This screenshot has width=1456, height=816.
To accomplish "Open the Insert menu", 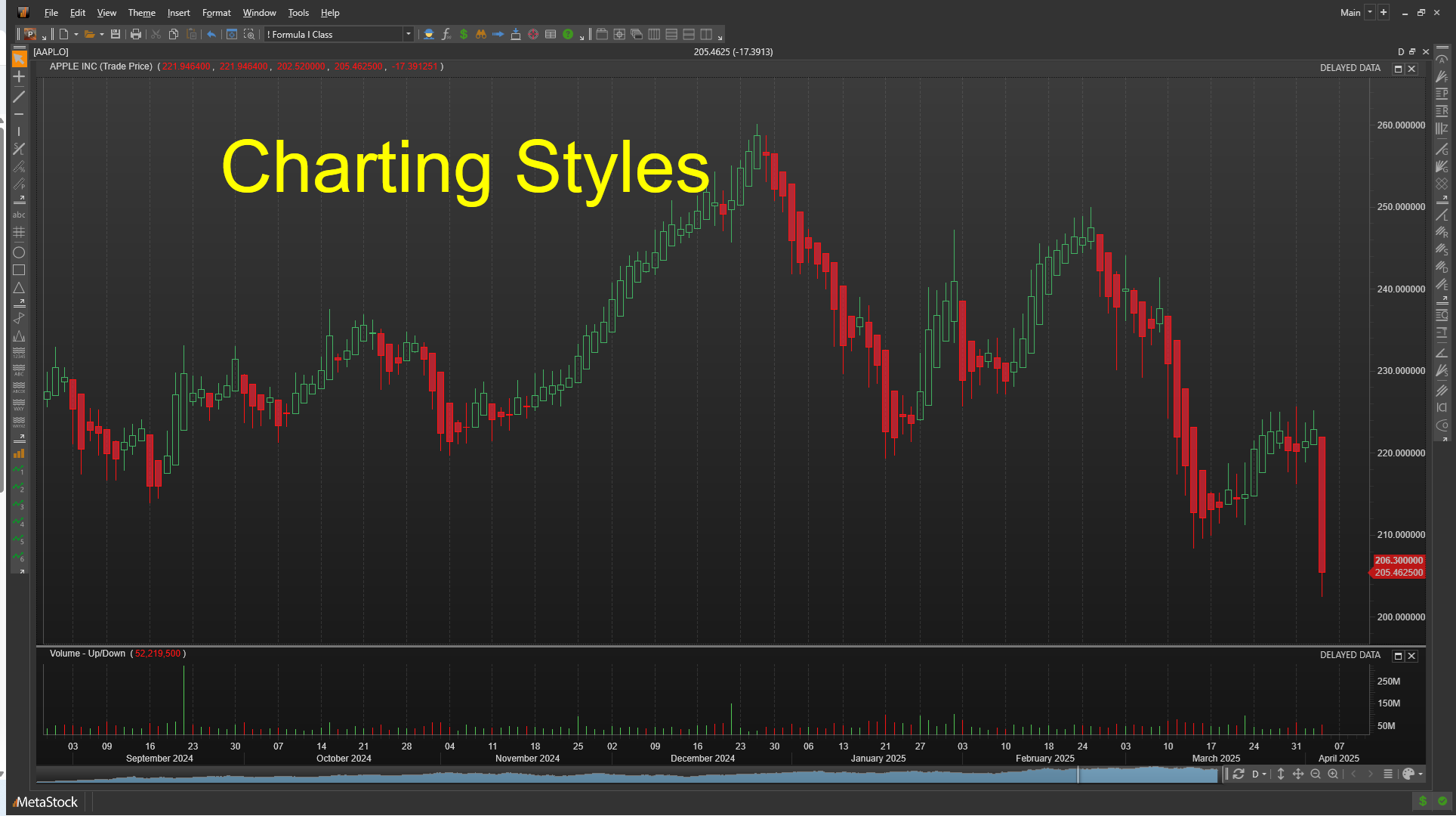I will tap(178, 13).
